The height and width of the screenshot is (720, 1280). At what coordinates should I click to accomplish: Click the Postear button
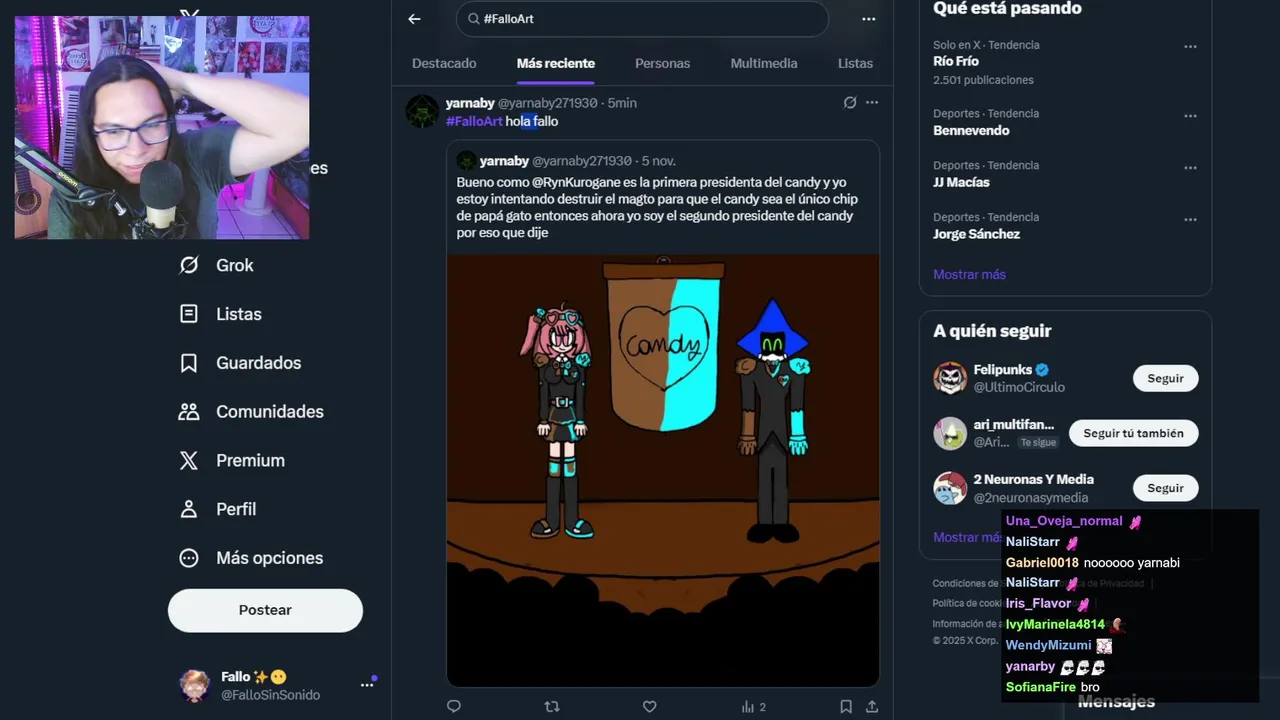point(265,610)
